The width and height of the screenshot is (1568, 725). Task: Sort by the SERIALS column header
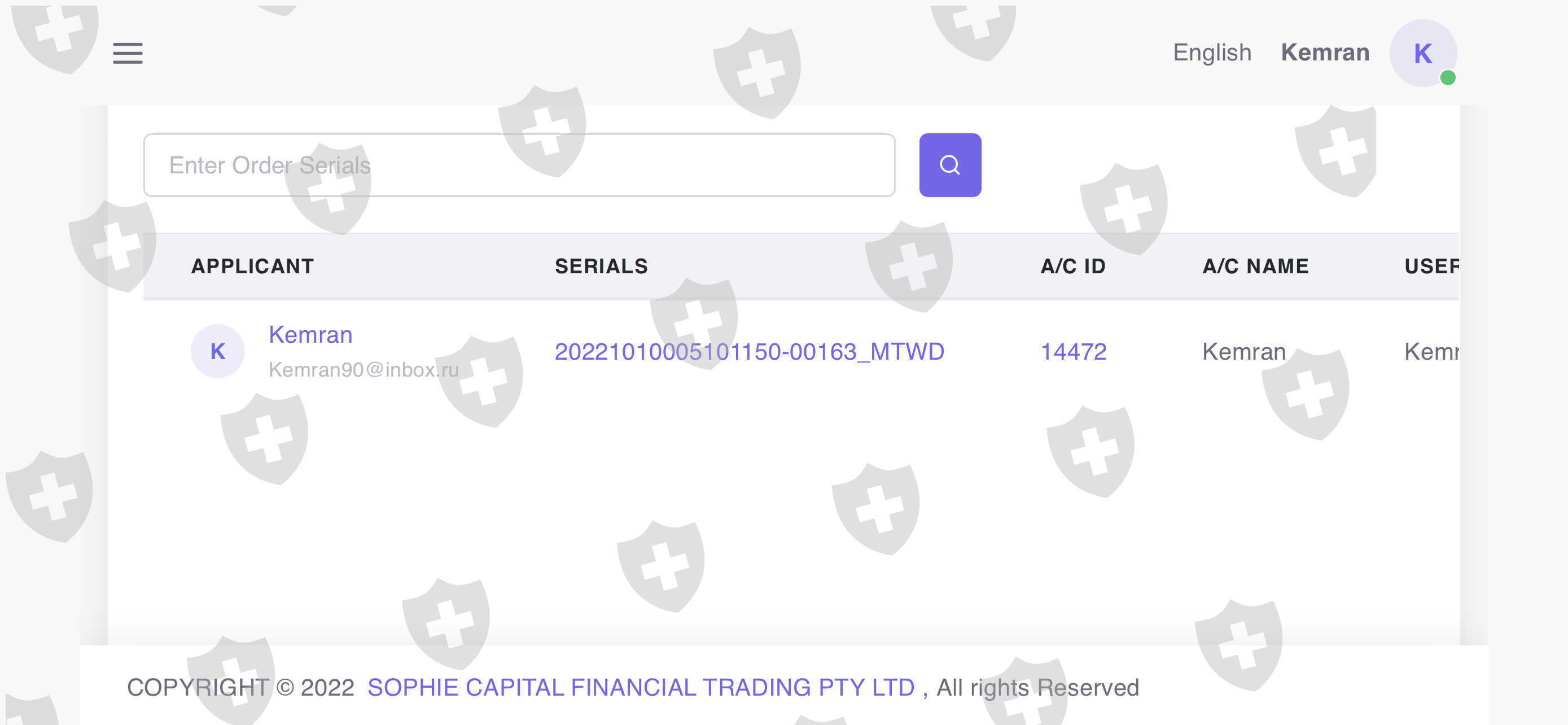point(601,266)
